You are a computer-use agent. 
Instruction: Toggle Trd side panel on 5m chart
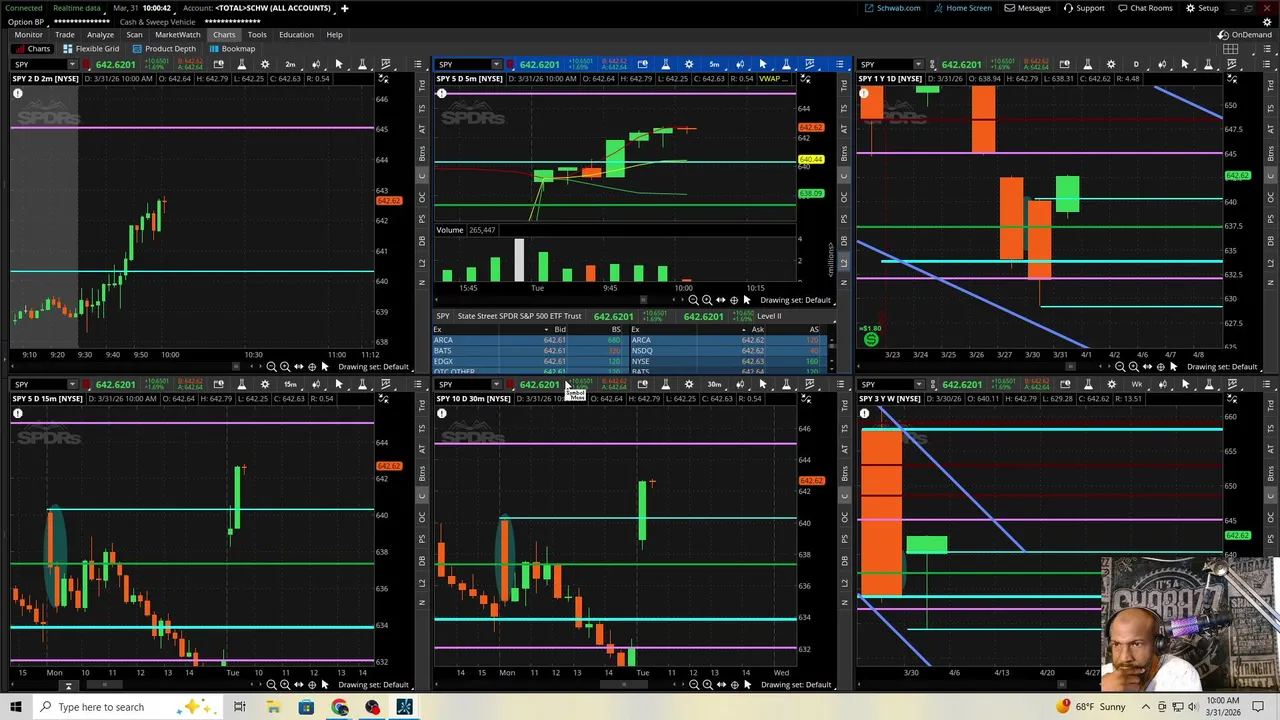click(845, 86)
